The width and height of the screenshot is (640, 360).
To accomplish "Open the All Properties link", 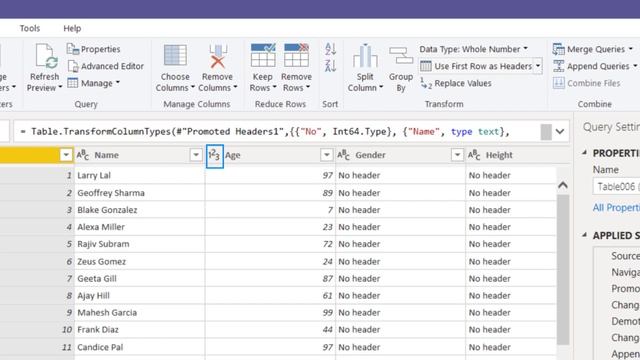I will tap(616, 208).
